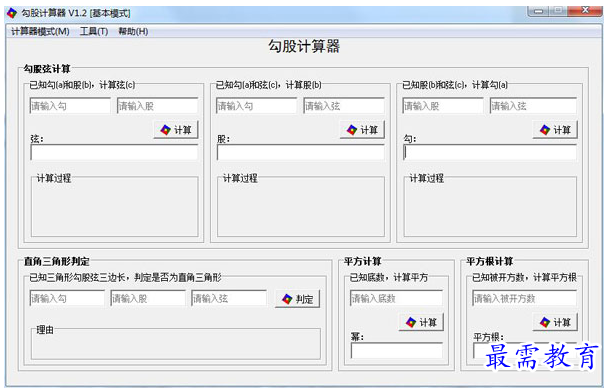Close the 勾股计算器 window

(x=586, y=11)
